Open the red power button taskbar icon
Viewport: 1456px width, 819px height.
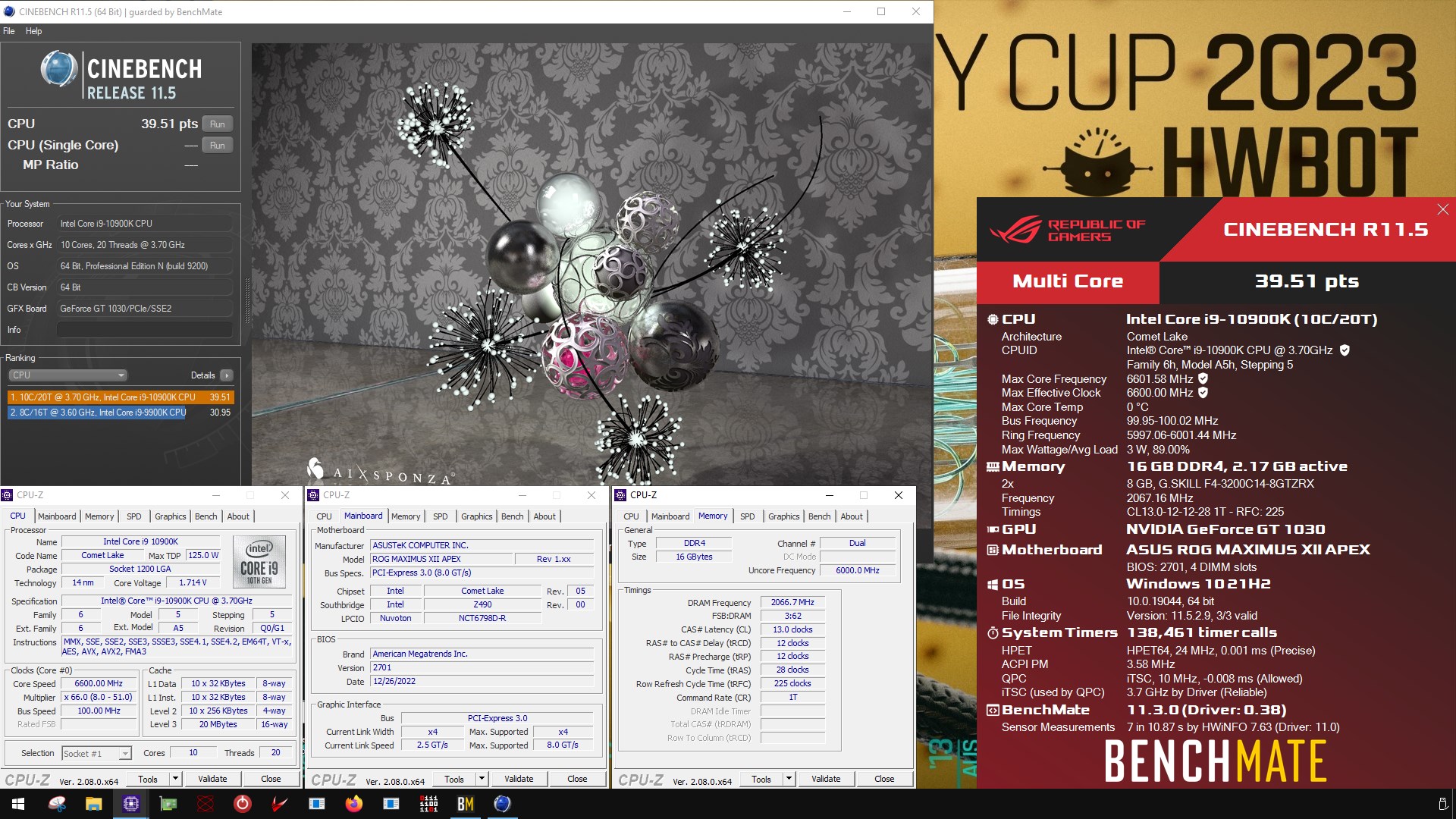[243, 804]
